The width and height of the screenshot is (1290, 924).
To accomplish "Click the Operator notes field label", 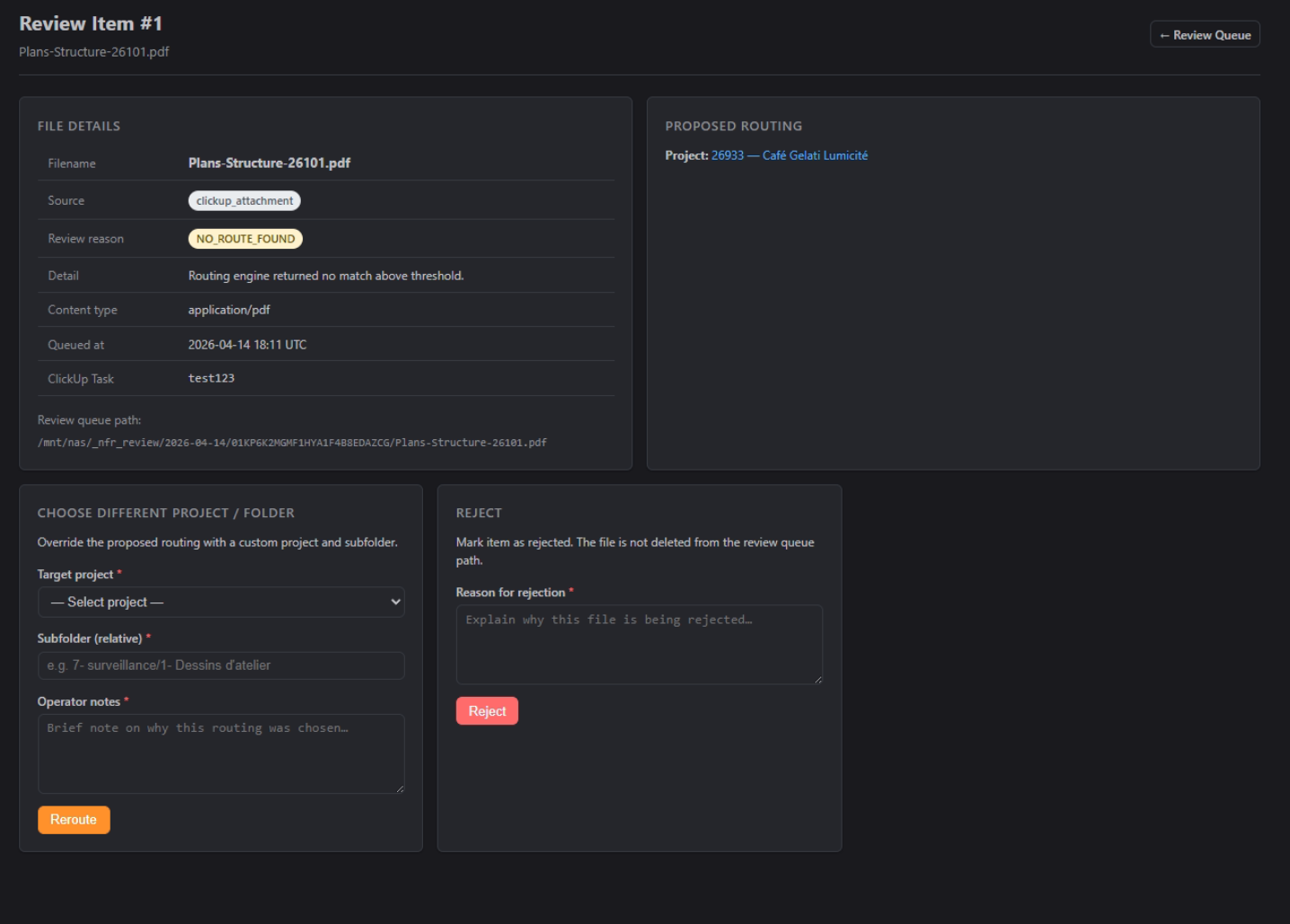I will (79, 702).
